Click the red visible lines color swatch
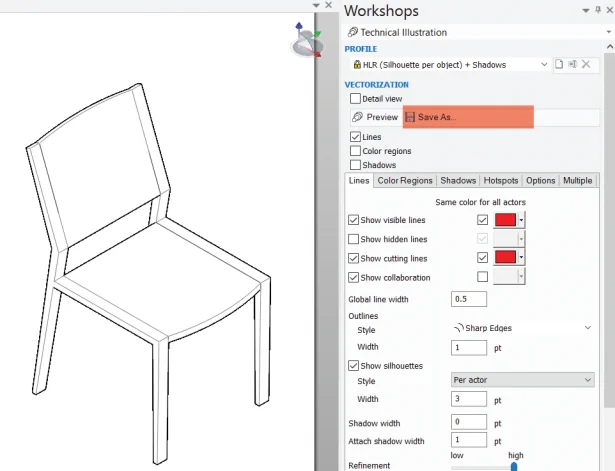Screen dimensions: 615x471 coord(505,220)
